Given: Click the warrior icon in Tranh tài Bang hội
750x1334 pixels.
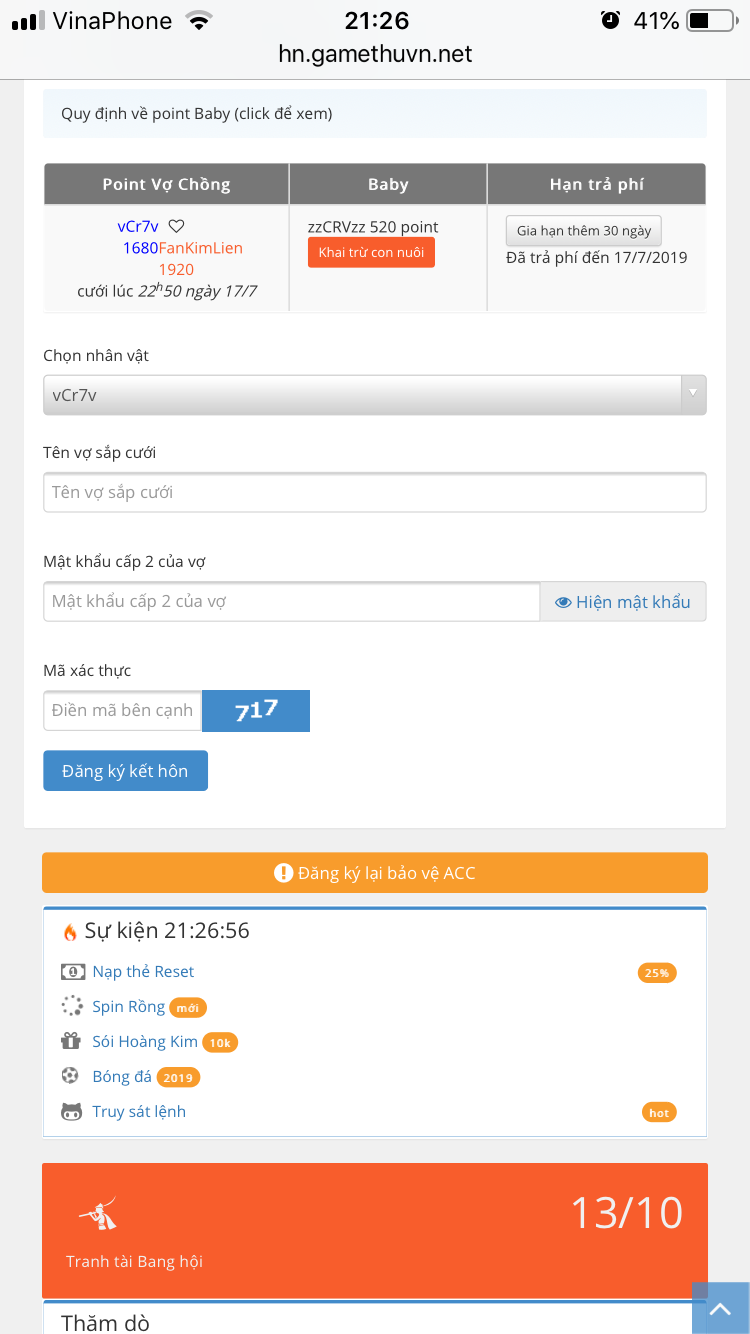Looking at the screenshot, I should [98, 1212].
